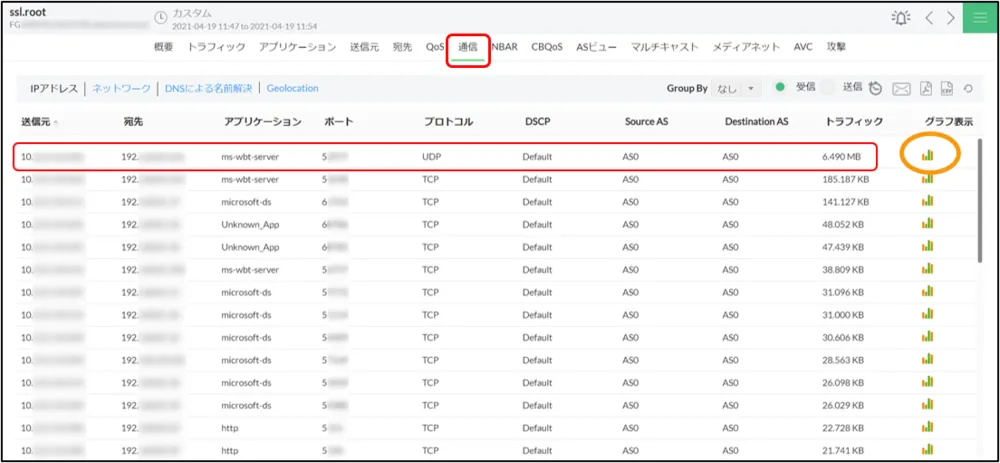The image size is (1000, 463).
Task: Click the ssl.root device name
Action: pyautogui.click(x=27, y=12)
